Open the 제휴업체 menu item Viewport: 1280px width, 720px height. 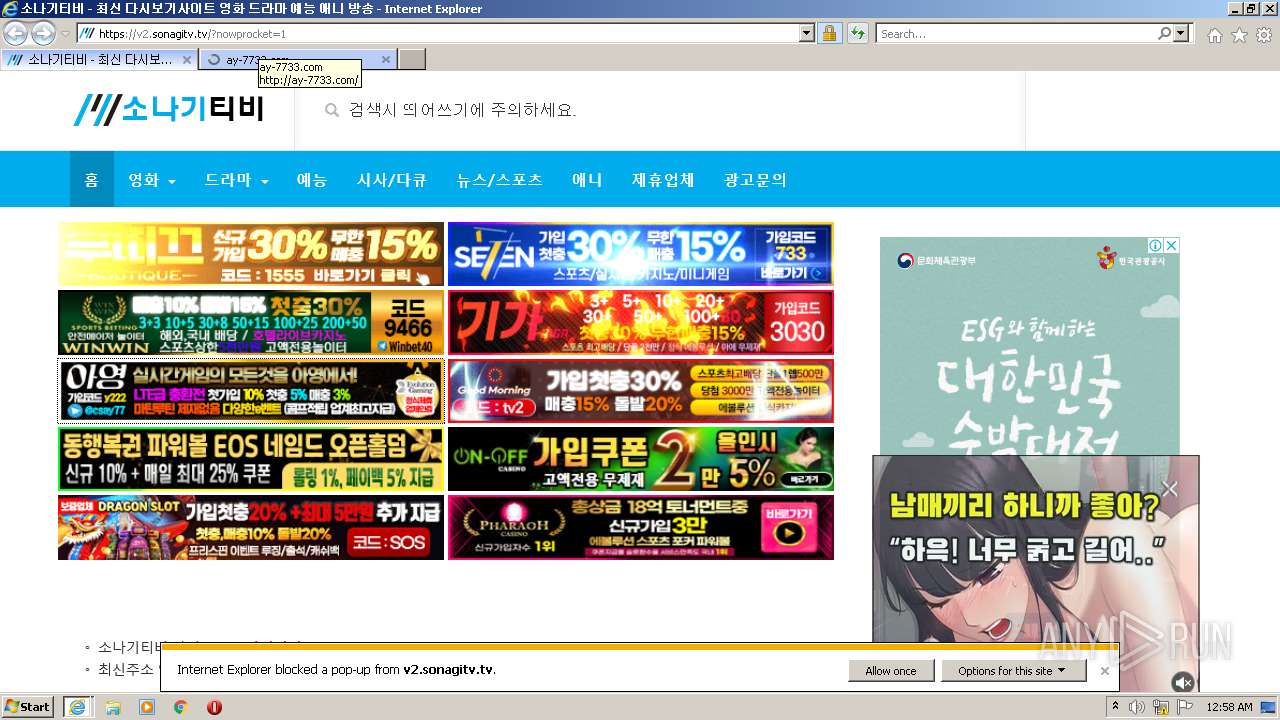663,180
